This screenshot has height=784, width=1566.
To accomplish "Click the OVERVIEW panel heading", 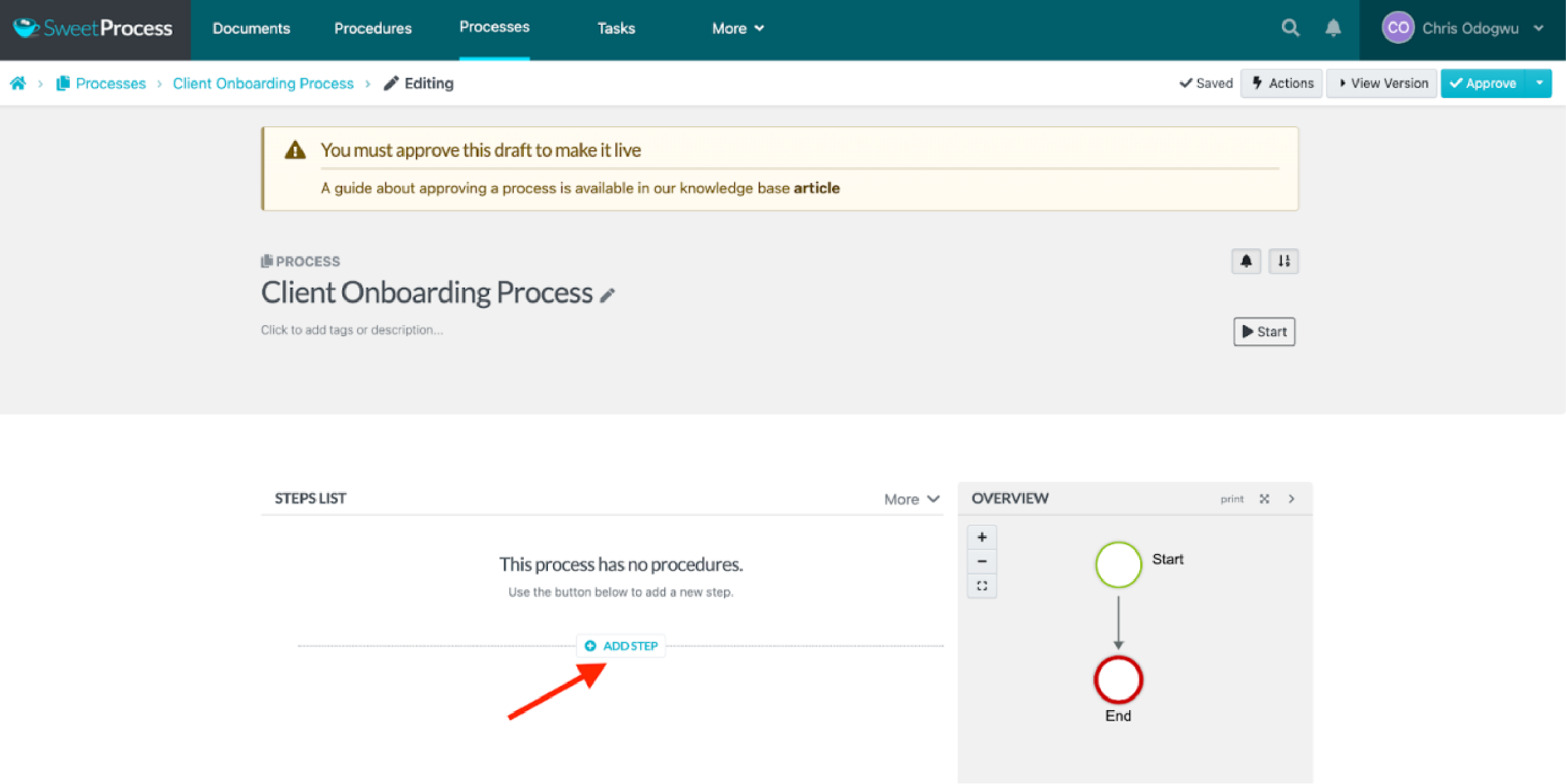I will coord(1010,498).
